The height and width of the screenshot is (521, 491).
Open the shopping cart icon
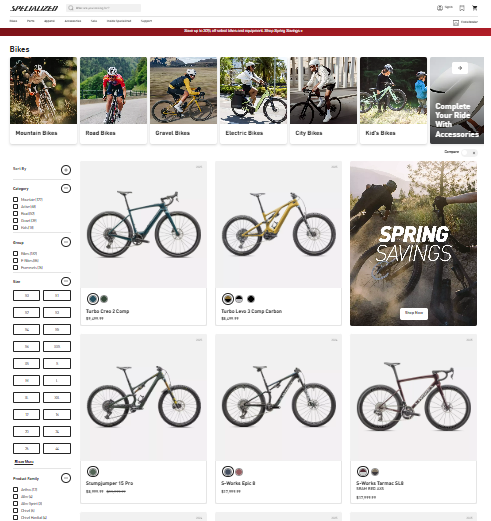click(475, 8)
